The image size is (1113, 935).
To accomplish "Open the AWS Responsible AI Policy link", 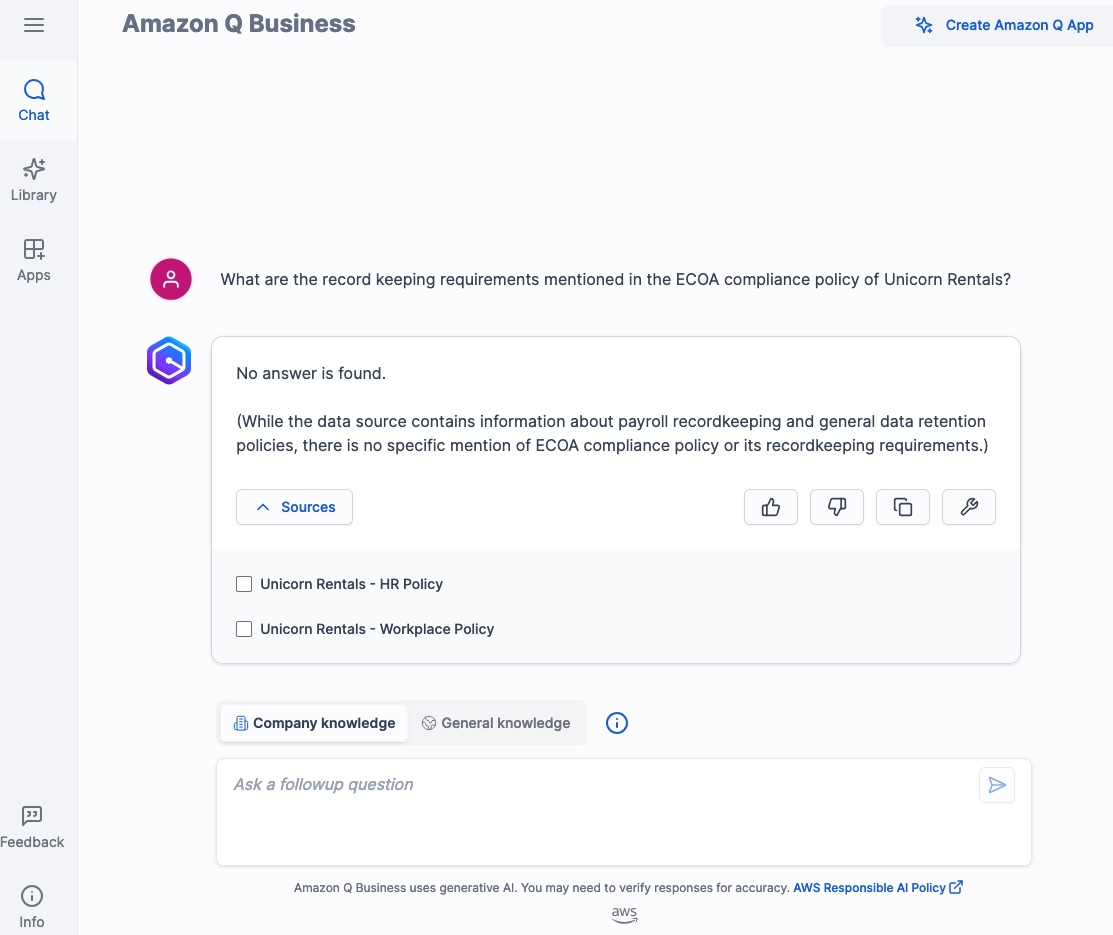I will click(x=869, y=887).
